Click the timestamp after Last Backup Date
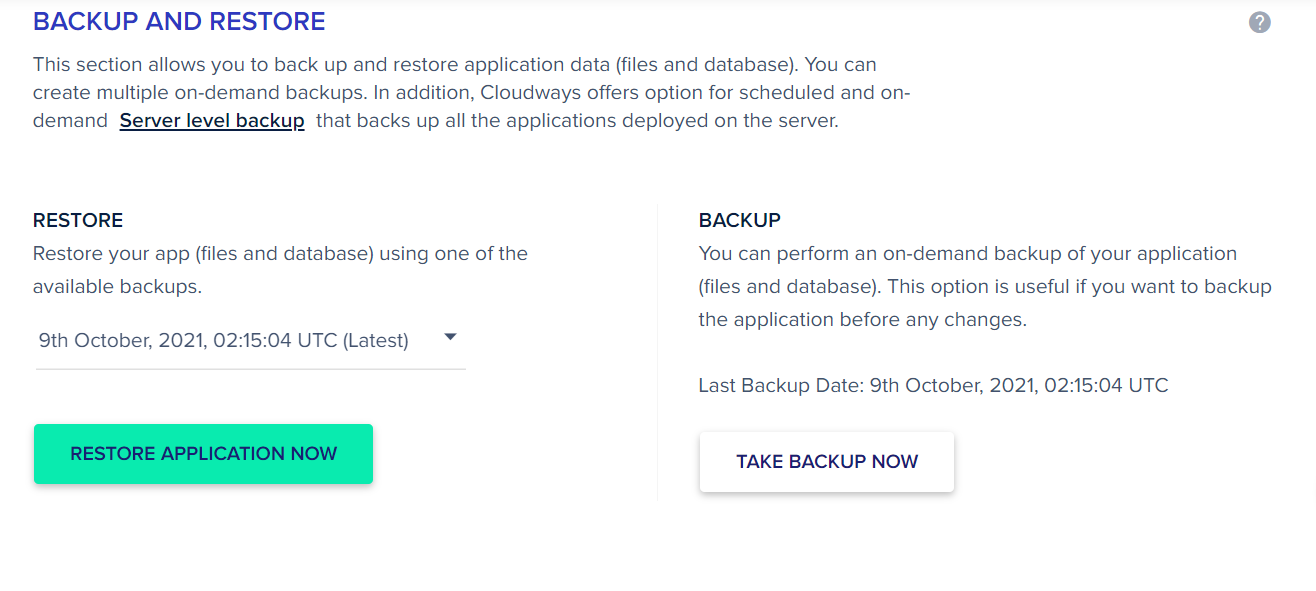 [x=1019, y=385]
